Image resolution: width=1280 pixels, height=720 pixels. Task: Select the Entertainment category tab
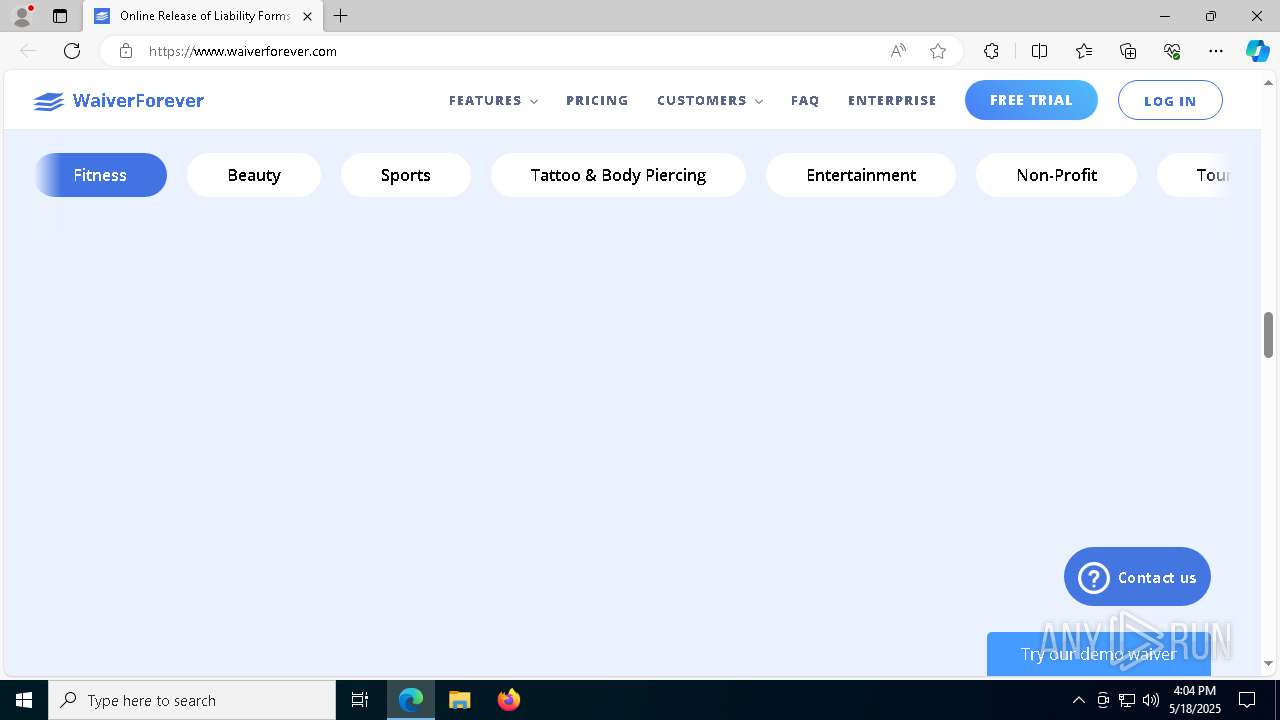861,175
